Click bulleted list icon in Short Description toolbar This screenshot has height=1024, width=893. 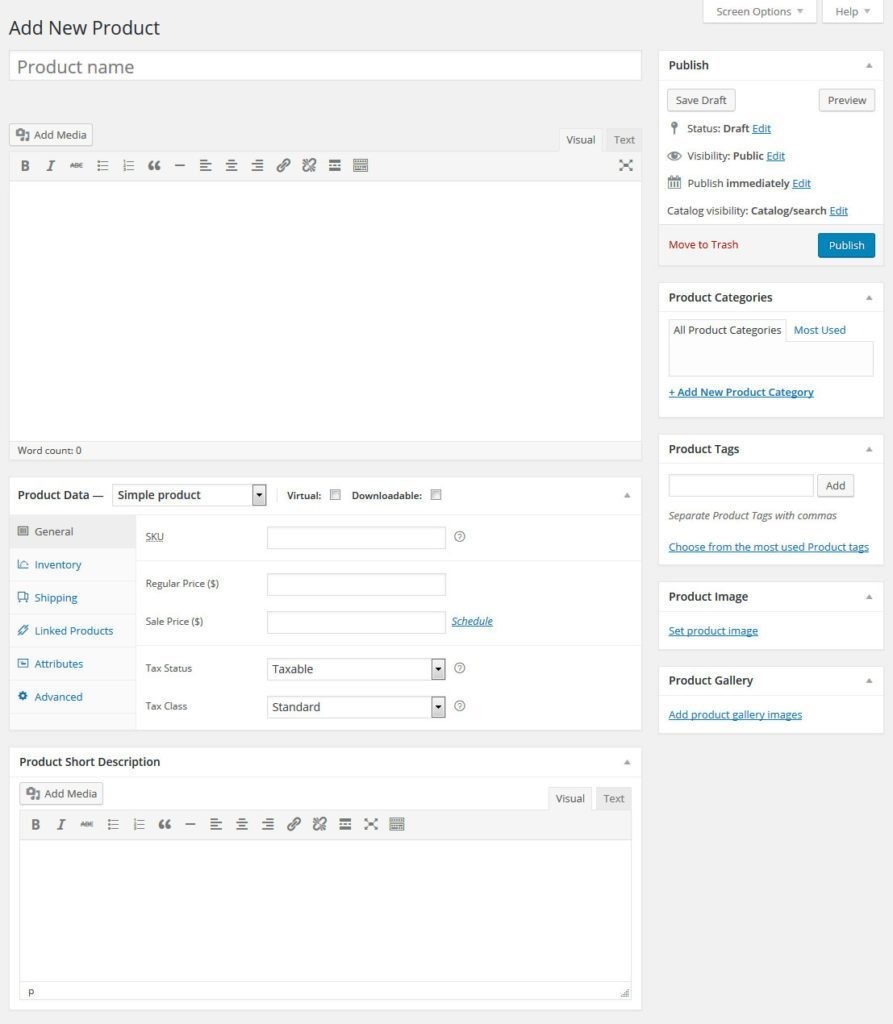(x=113, y=824)
